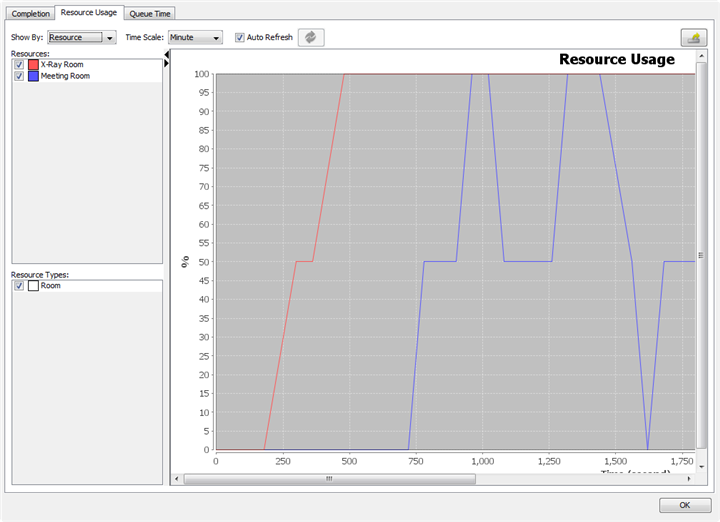Image resolution: width=720 pixels, height=522 pixels.
Task: Collapse left panel using left-pointing splitter arrow
Action: pos(167,55)
